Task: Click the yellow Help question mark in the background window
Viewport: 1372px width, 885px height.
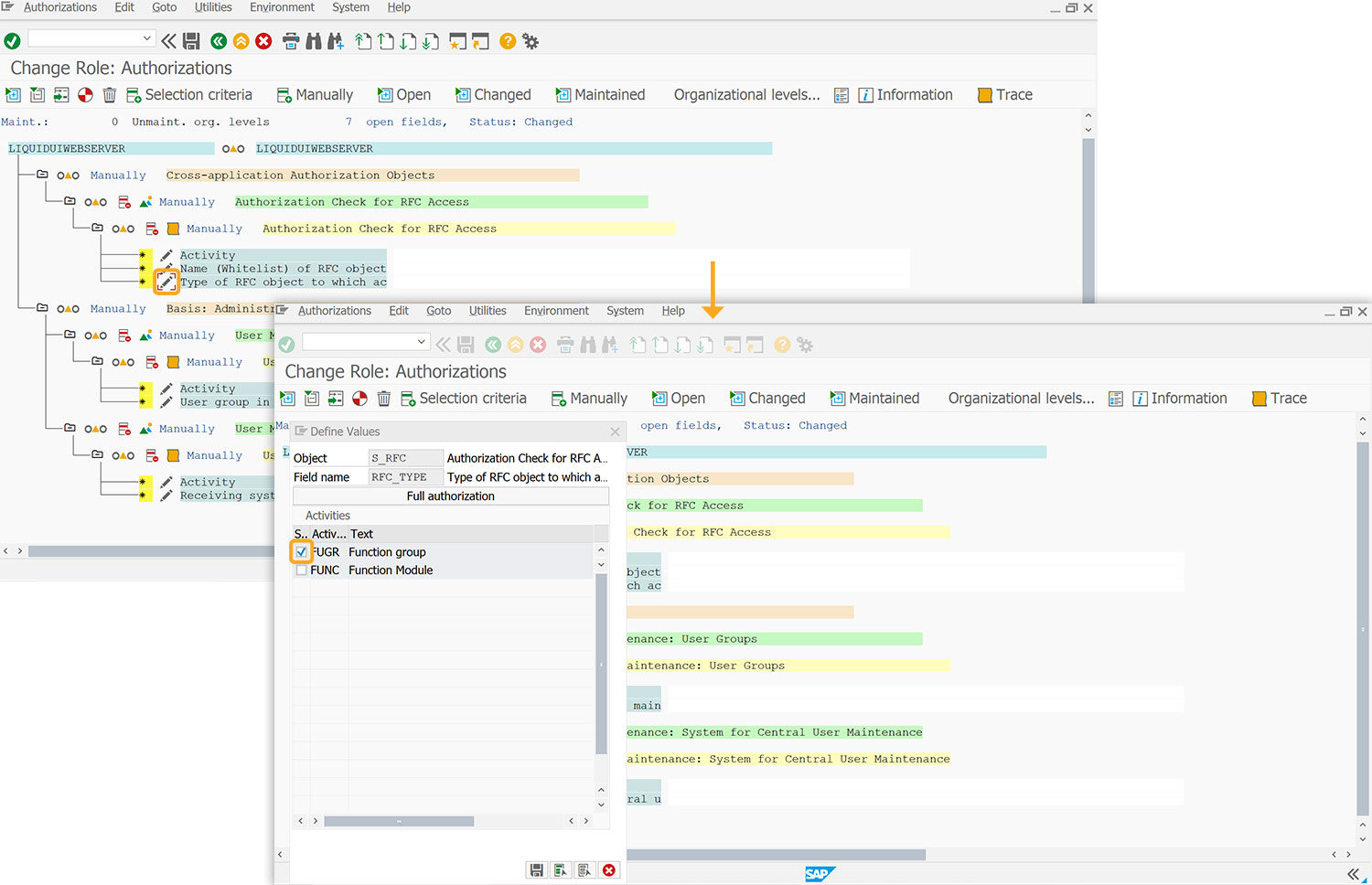Action: tap(508, 41)
